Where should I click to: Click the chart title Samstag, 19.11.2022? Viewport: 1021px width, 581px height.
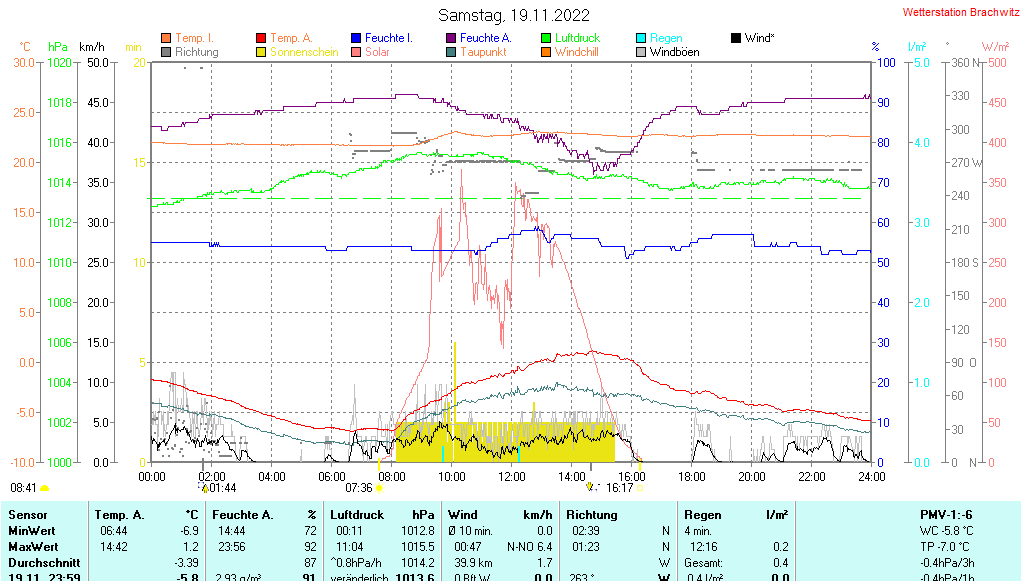pos(514,15)
